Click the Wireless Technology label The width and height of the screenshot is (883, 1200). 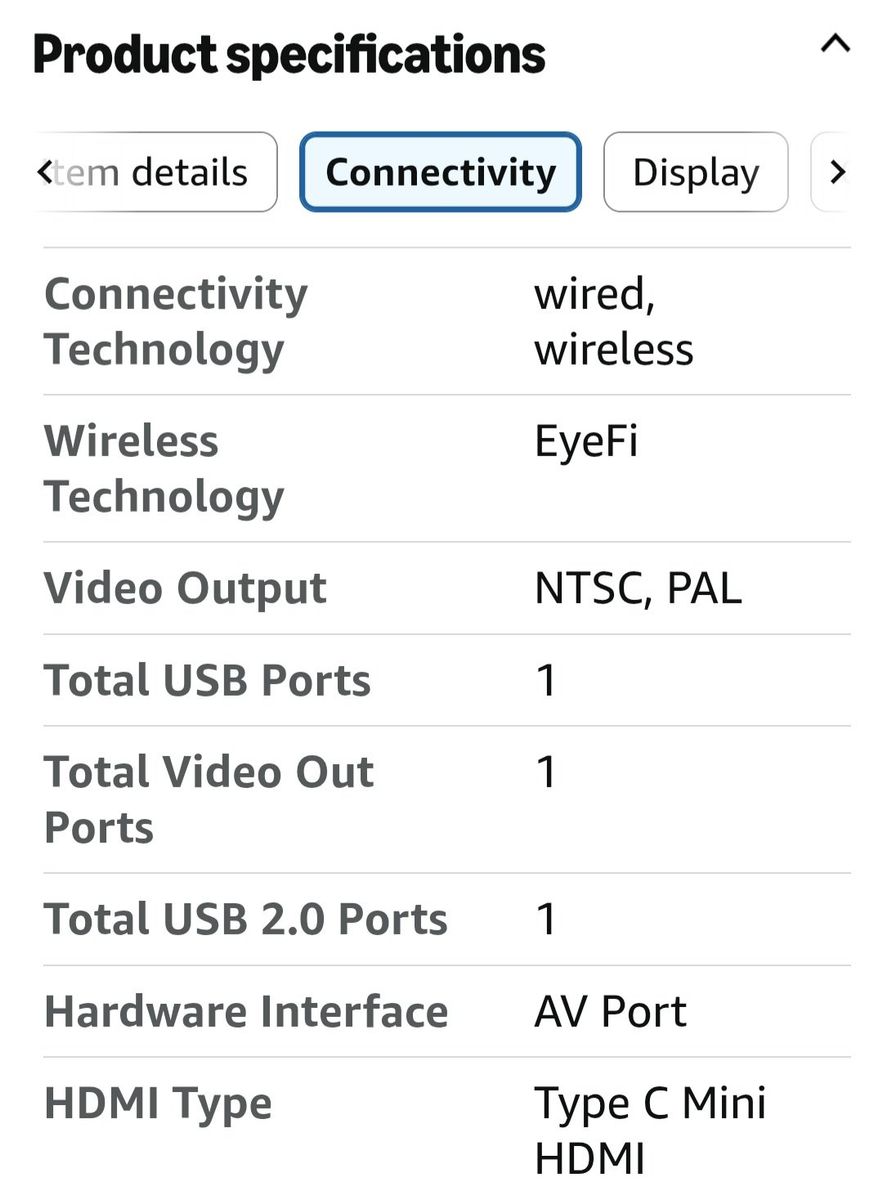[x=164, y=468]
